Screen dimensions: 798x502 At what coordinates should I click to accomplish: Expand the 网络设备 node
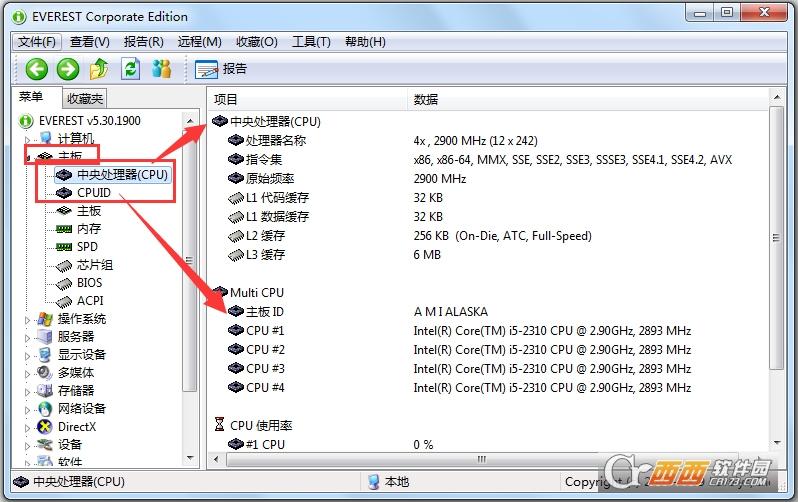point(27,410)
